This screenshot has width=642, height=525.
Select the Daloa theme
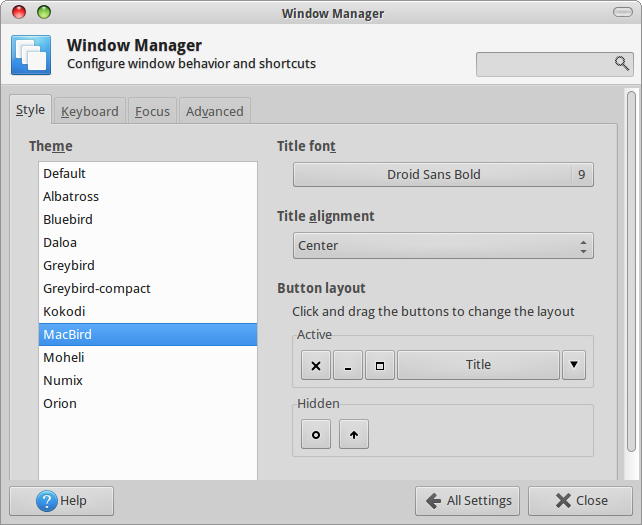coord(148,242)
